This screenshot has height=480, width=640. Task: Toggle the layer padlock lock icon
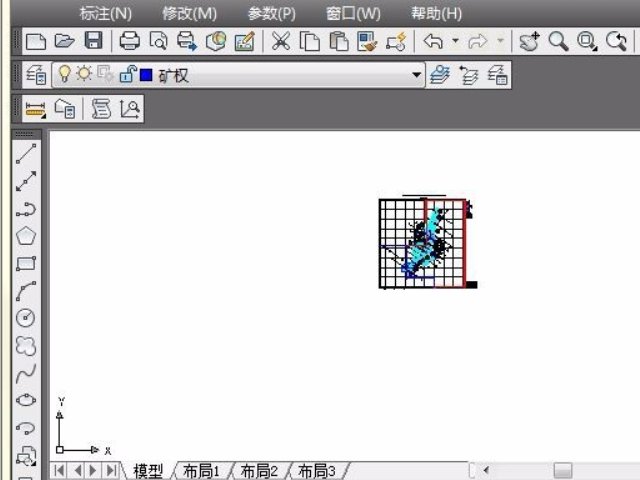point(126,75)
